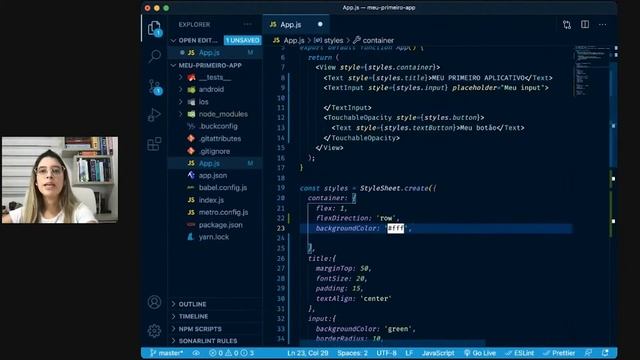Open yarn.lock file

coord(215,237)
